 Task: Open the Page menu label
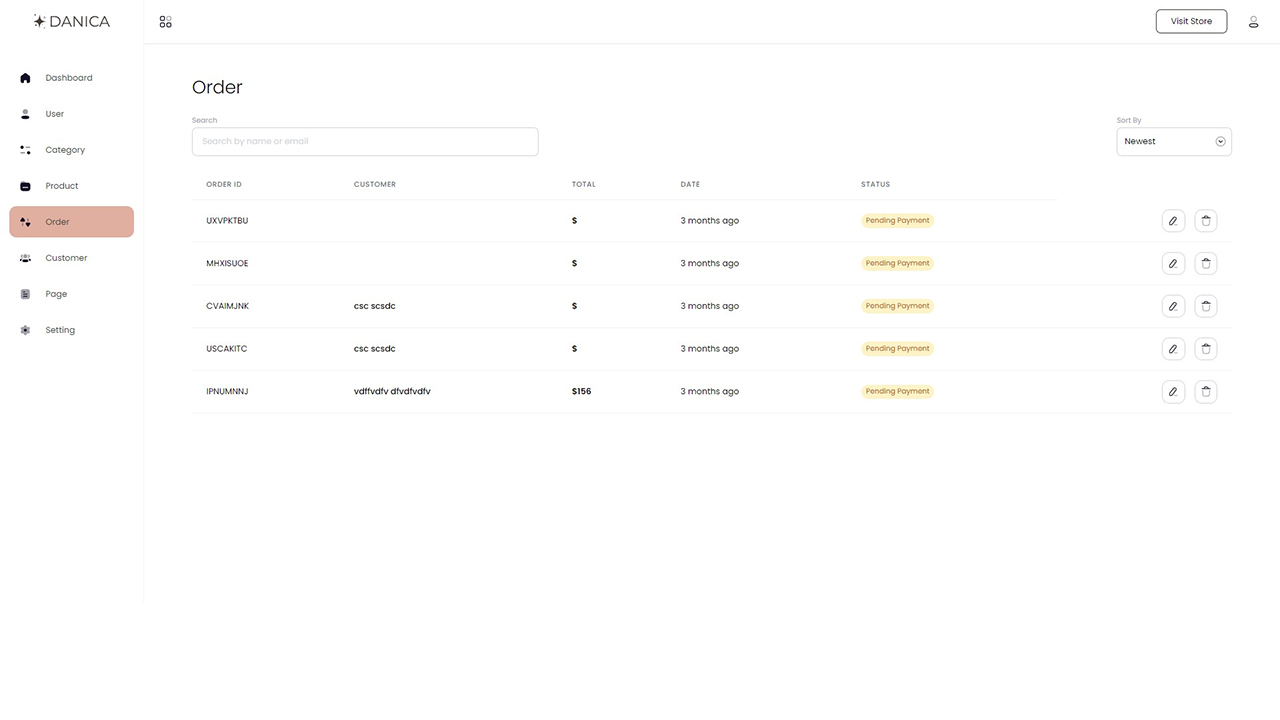pyautogui.click(x=56, y=294)
